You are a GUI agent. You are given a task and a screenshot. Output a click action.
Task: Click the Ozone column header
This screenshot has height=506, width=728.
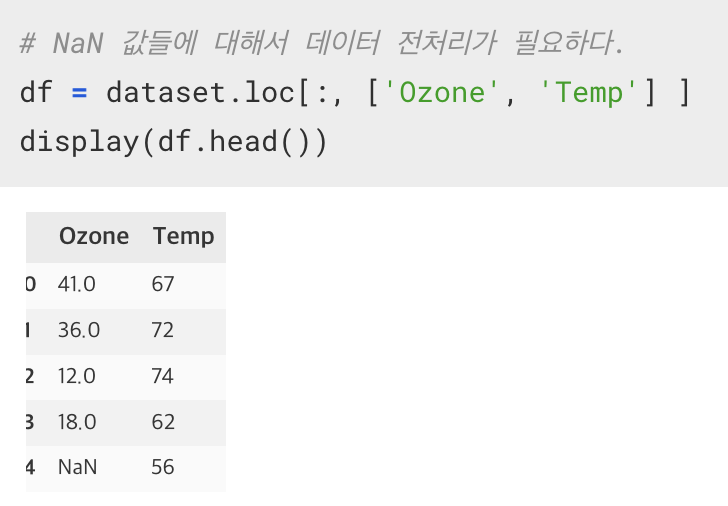[x=94, y=236]
